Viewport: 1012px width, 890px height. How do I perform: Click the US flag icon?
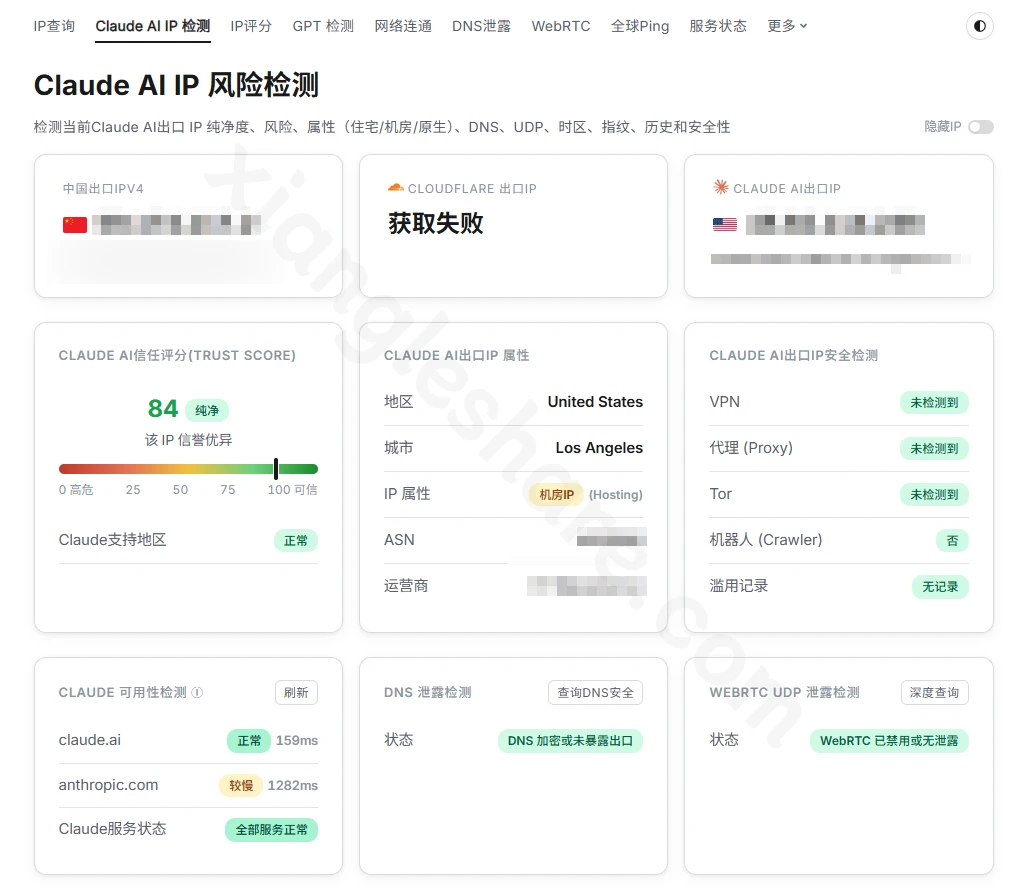click(x=724, y=225)
